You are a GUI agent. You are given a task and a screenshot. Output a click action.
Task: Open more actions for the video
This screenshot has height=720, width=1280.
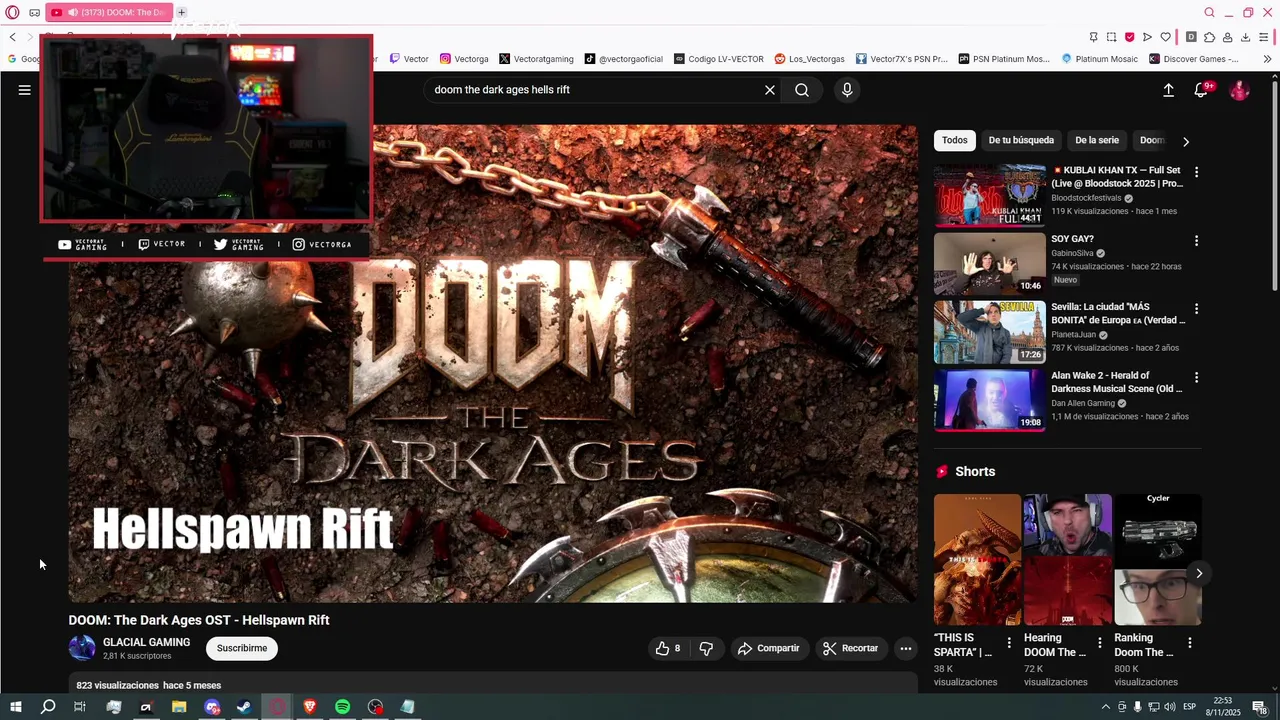click(905, 648)
